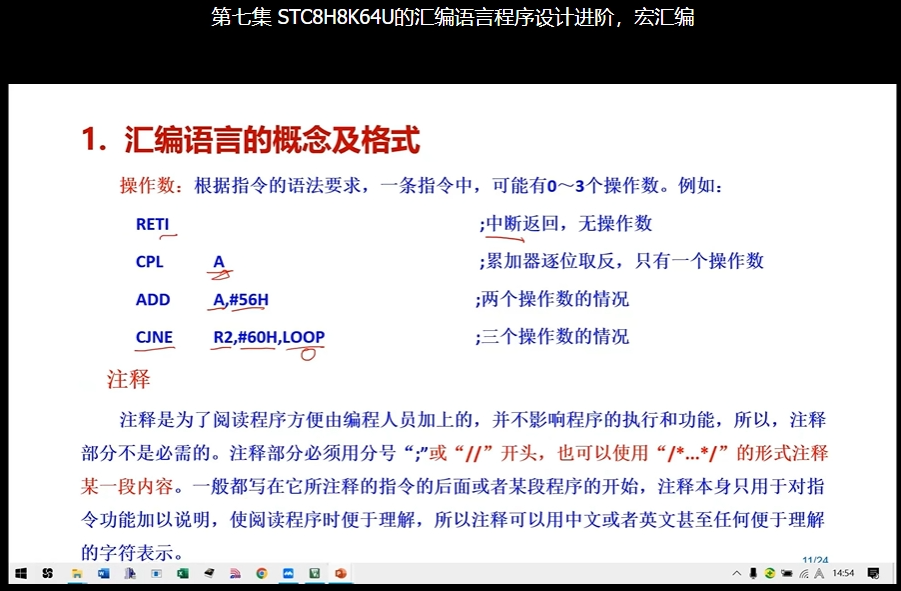901x591 pixels.
Task: Click the operand text 'R2,#60H,LOOP'
Action: pos(269,337)
